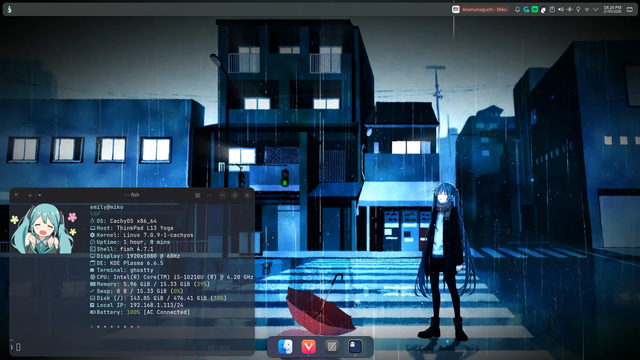Open the launcher icon in the top panel
Screen dimensions: 640x360
9,9
